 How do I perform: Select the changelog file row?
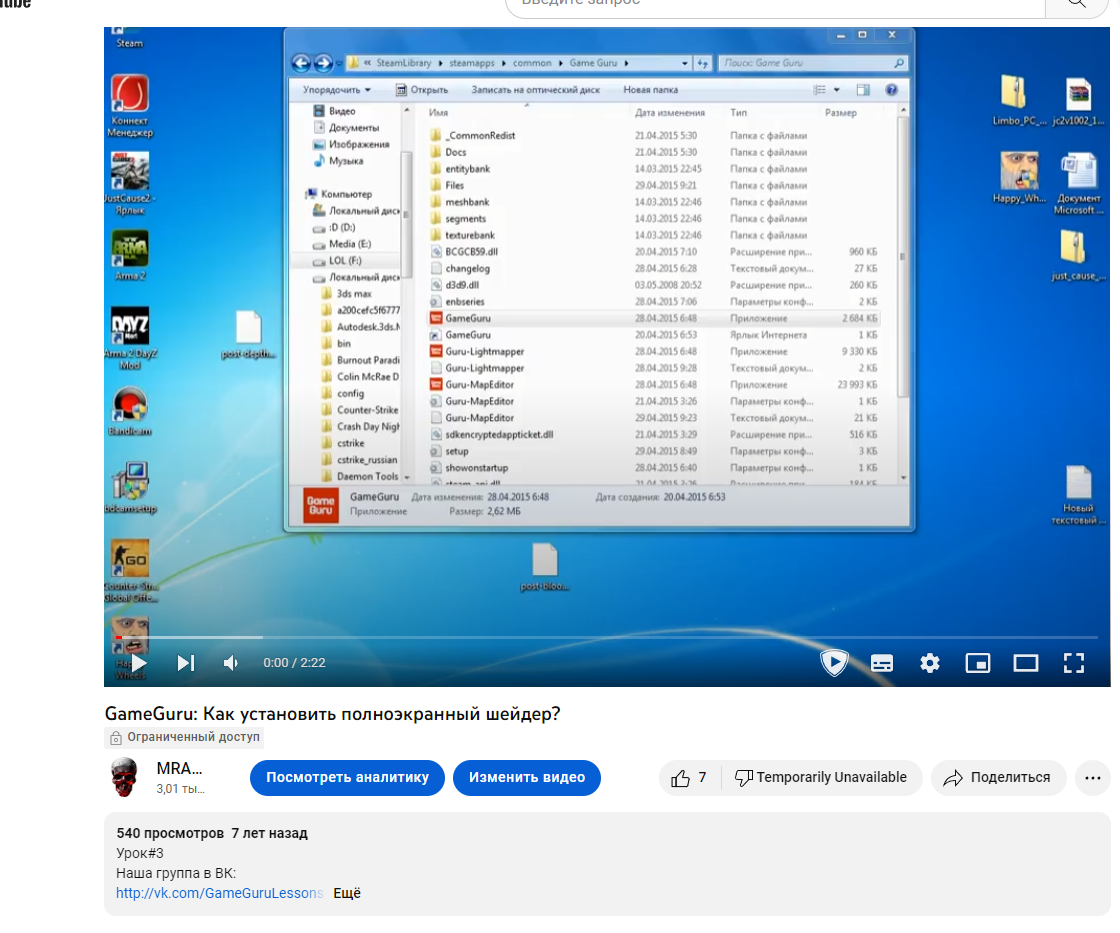pyautogui.click(x=654, y=269)
